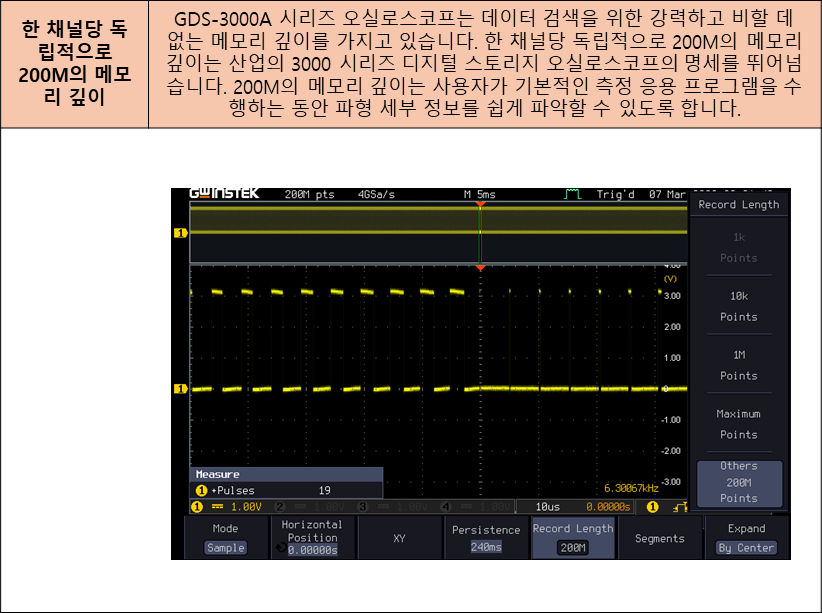Click the 3.00 voltage scale label
The height and width of the screenshot is (613, 822).
pos(672,296)
